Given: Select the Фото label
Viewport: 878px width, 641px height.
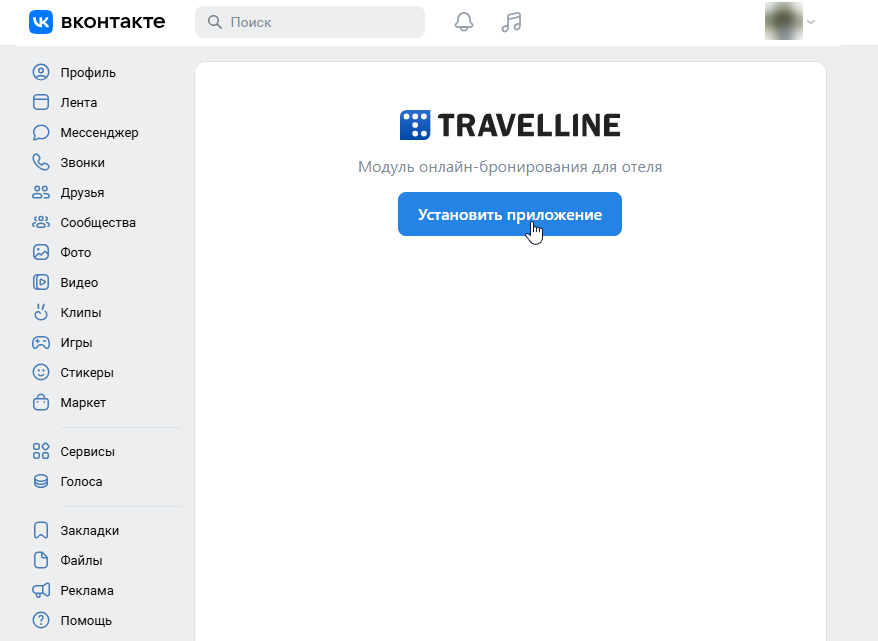Looking at the screenshot, I should pyautogui.click(x=76, y=252).
